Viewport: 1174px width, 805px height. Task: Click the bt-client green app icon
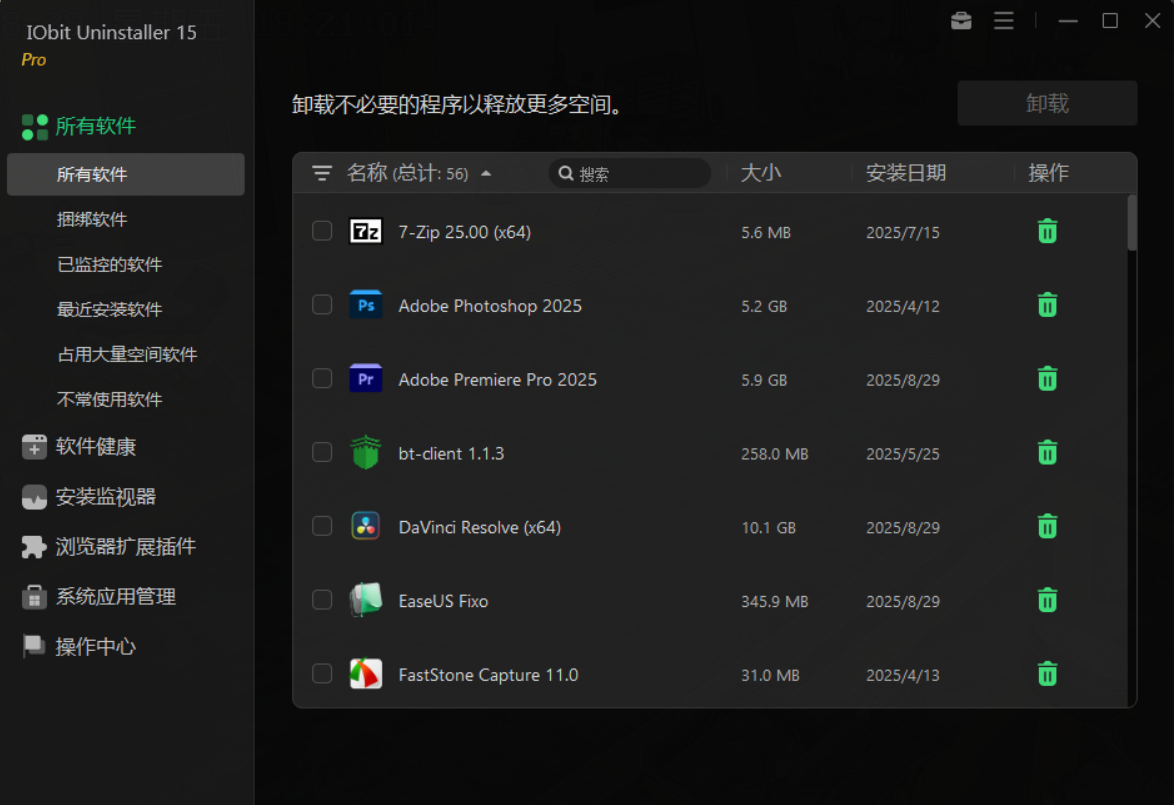(365, 452)
